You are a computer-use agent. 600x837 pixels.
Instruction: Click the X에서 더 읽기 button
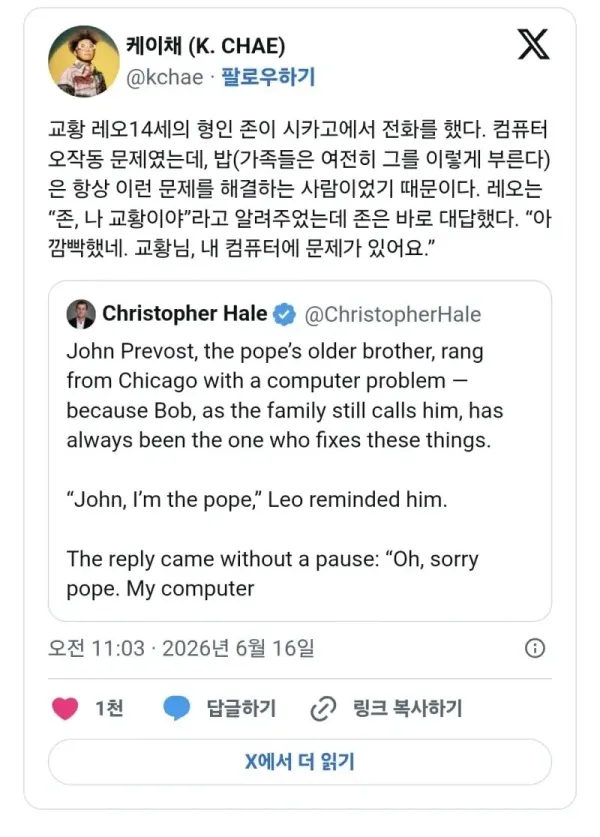coord(299,762)
